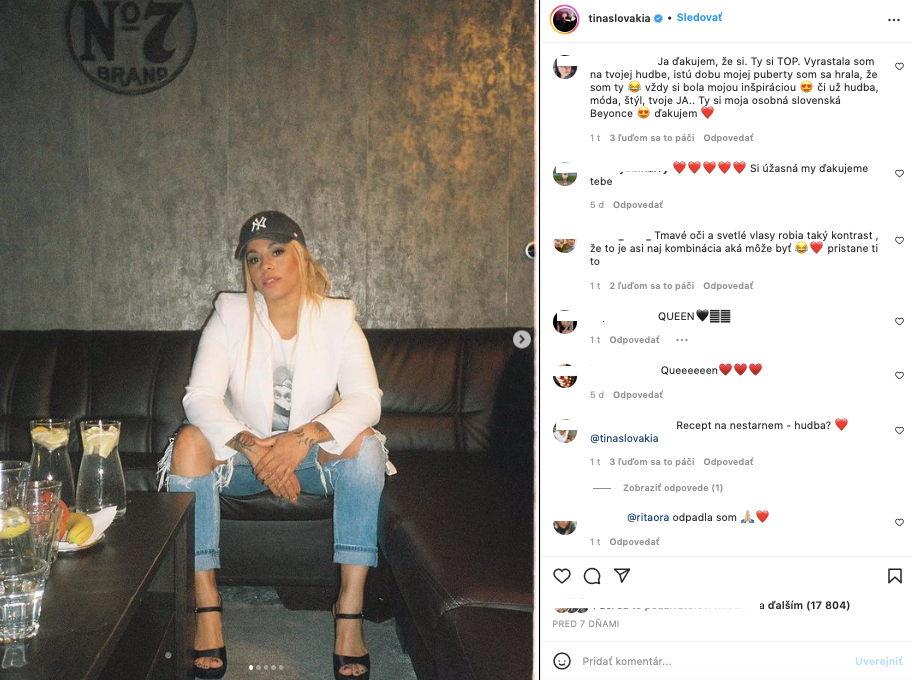912x680 pixels.
Task: Open the three-dot more options menu
Action: click(894, 20)
